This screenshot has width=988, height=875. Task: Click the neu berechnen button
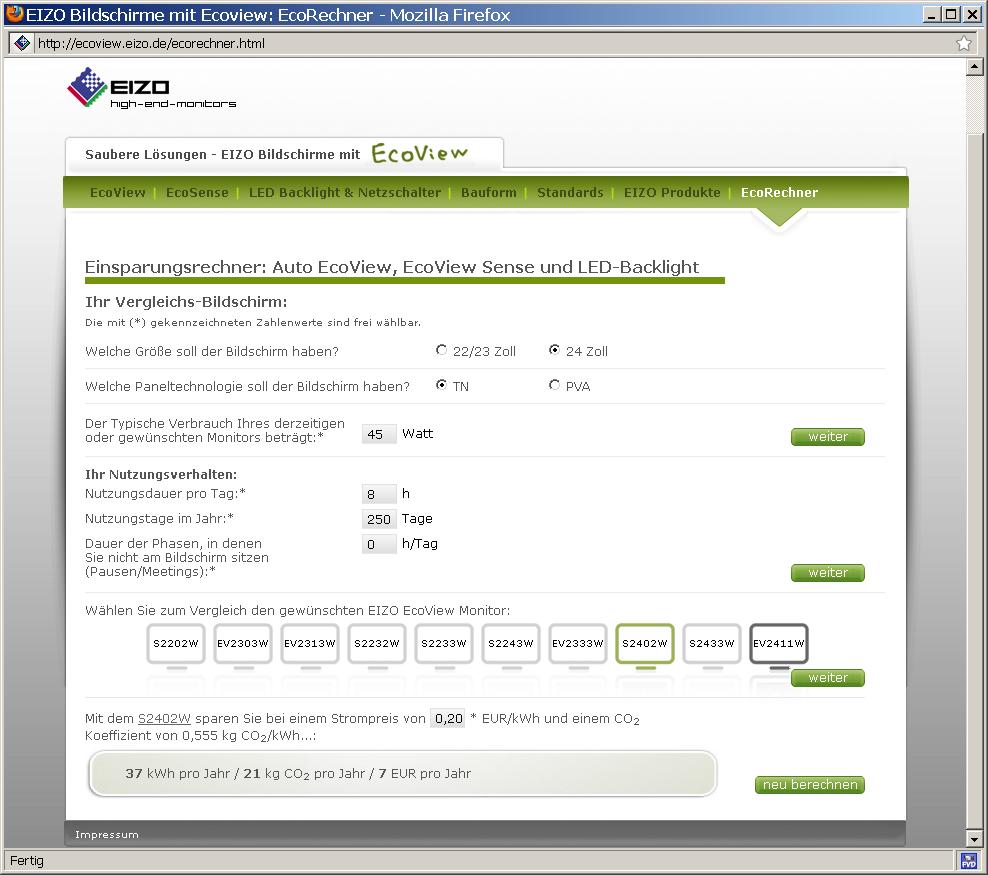point(810,785)
